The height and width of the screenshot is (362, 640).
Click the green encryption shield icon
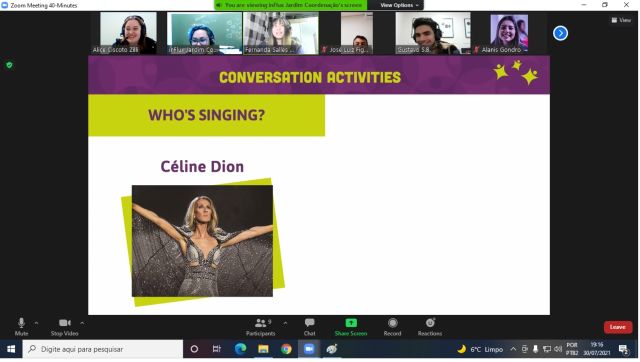[x=9, y=65]
